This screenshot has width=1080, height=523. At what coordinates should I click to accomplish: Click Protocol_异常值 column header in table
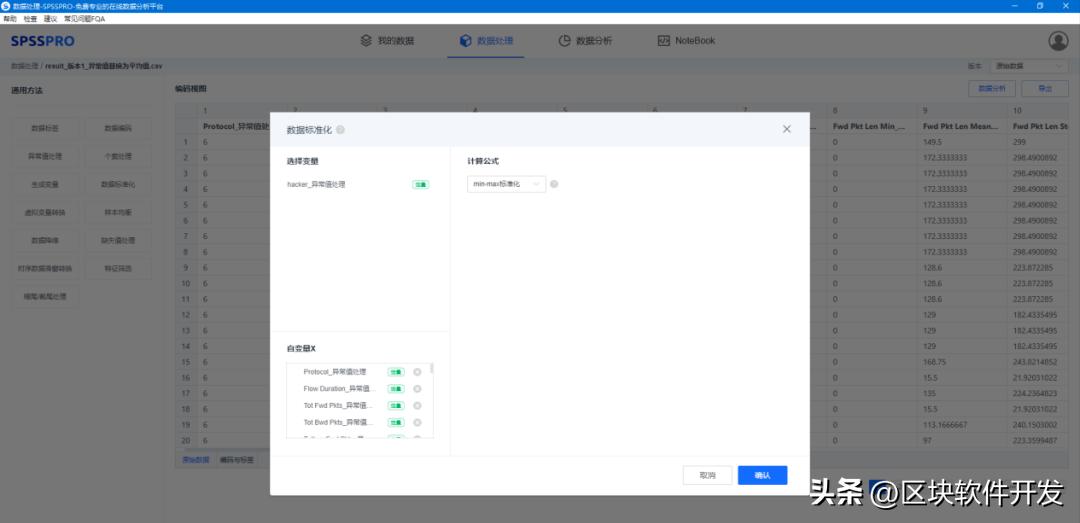point(236,126)
